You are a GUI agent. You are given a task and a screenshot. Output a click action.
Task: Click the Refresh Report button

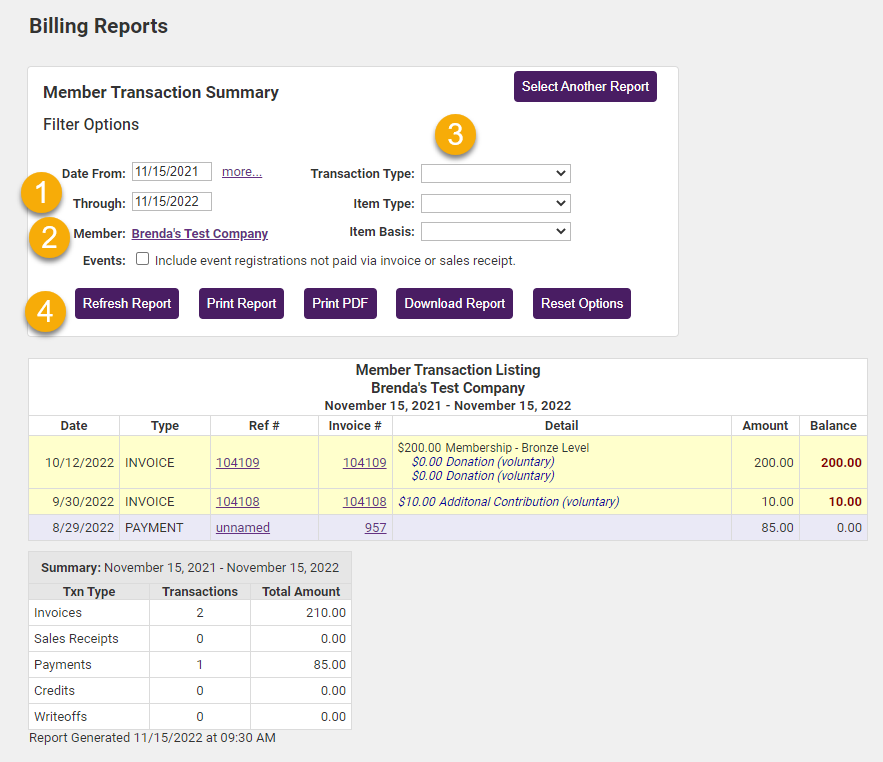[x=126, y=303]
